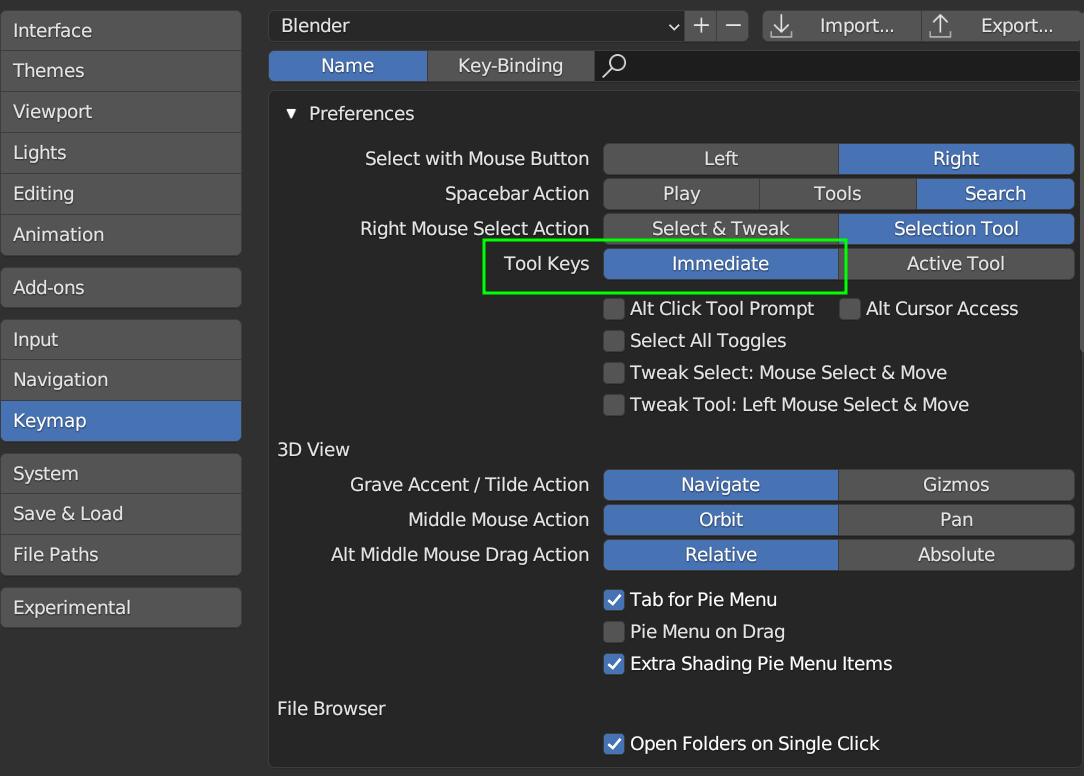This screenshot has height=776, width=1084.
Task: Open the Add-ons preferences section
Action: coord(121,287)
